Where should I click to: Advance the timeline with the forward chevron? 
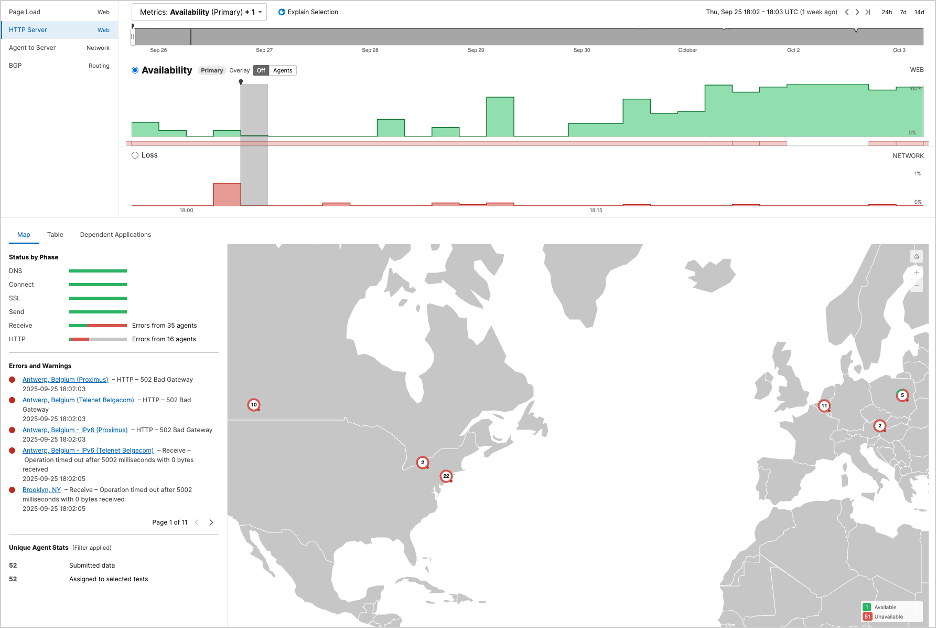click(857, 12)
